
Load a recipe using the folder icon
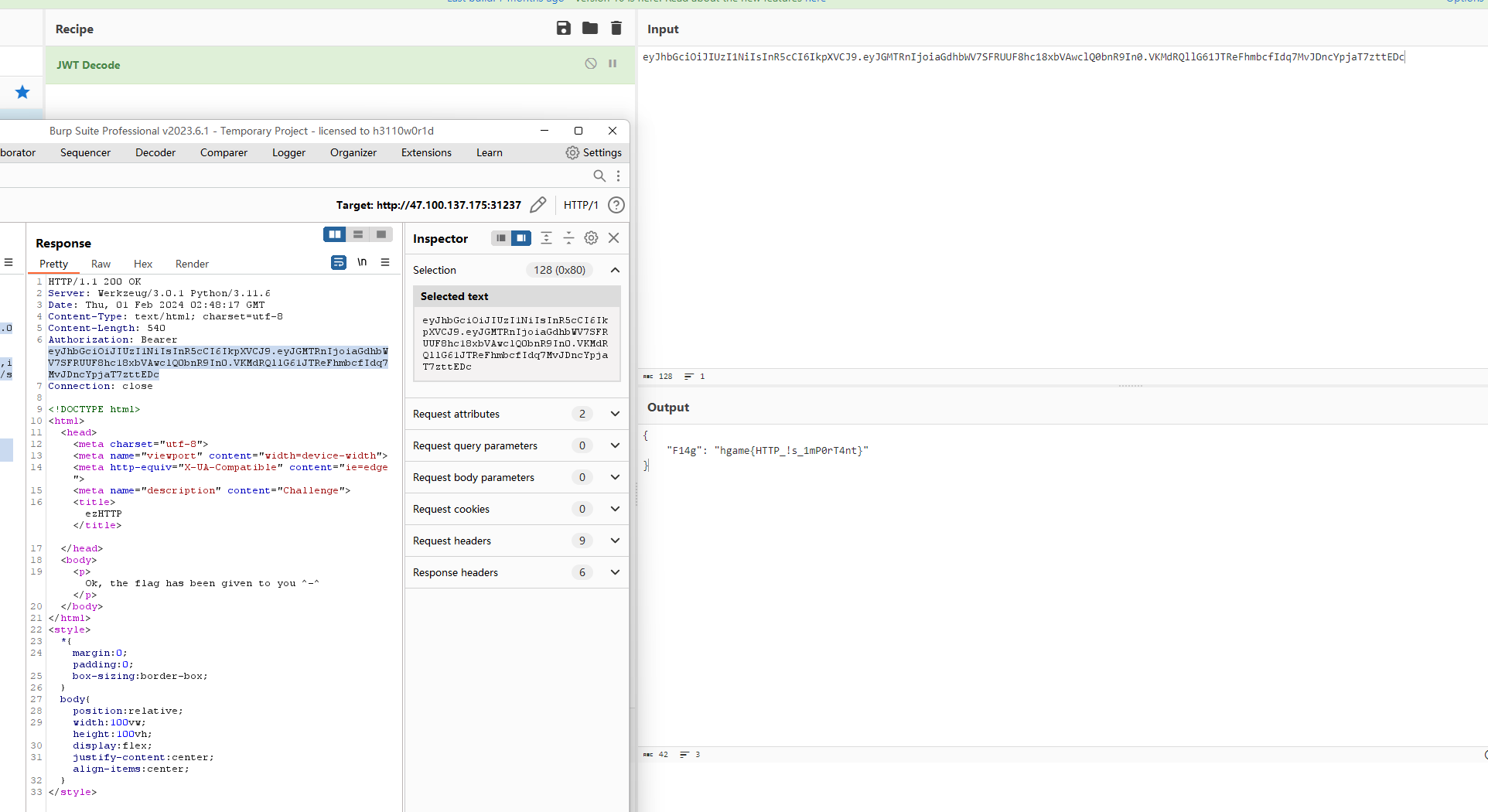590,29
